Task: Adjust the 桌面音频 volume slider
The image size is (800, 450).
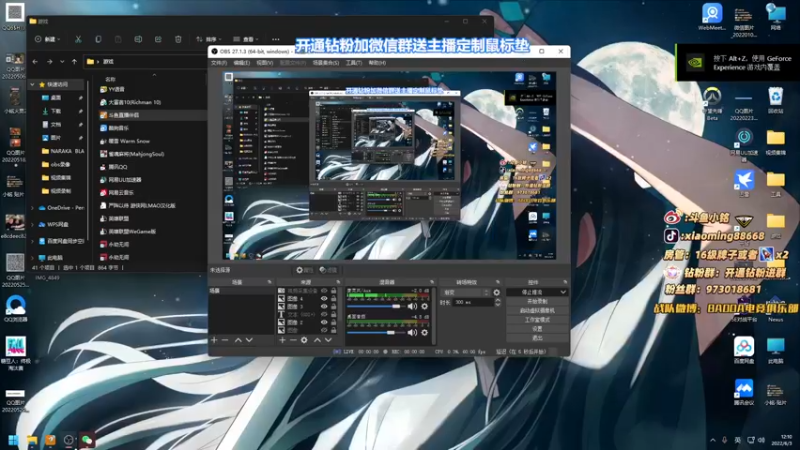Action: click(374, 332)
